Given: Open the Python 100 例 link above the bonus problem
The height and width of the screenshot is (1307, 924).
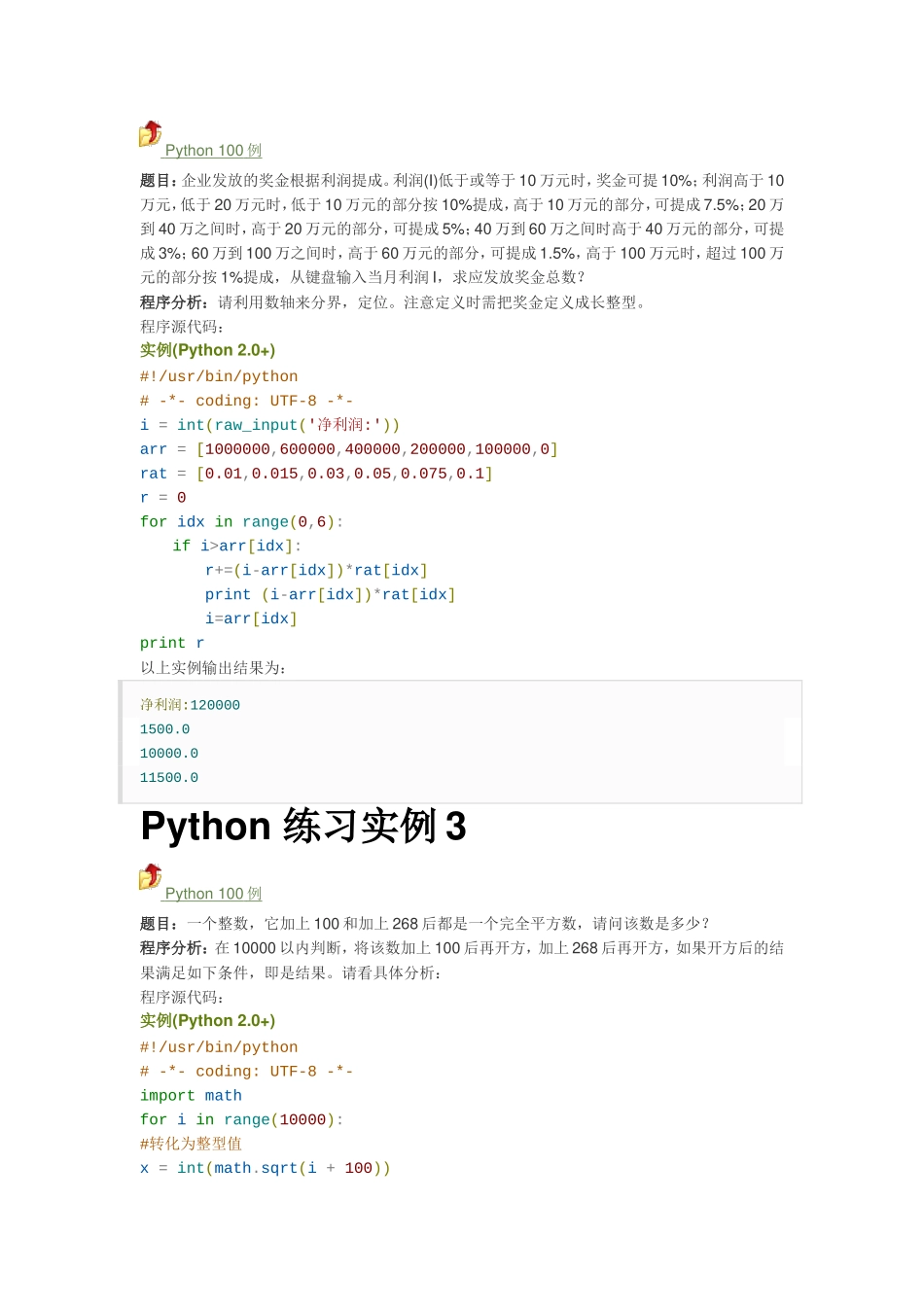Looking at the screenshot, I should coord(213,151).
